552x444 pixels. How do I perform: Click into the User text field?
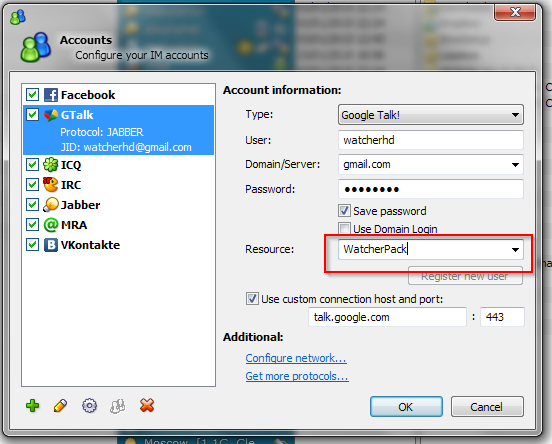point(431,140)
